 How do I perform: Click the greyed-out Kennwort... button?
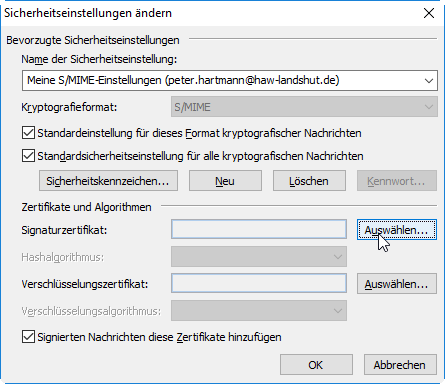[x=397, y=181]
